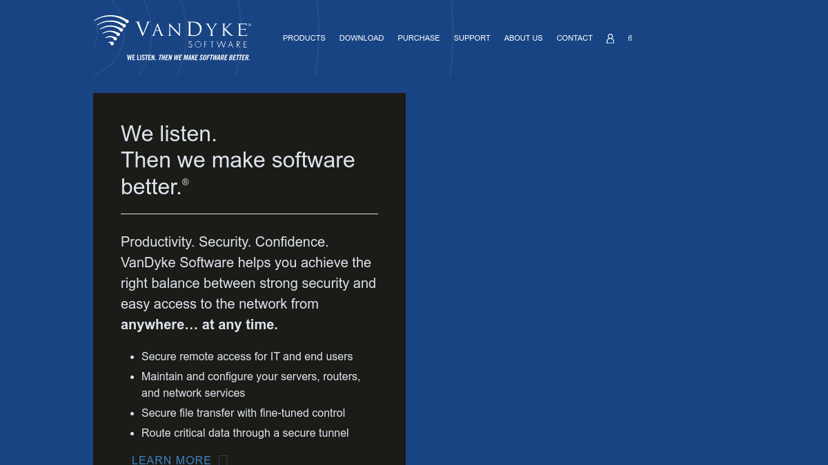This screenshot has width=828, height=465.
Task: Open the user account icon
Action: [610, 39]
